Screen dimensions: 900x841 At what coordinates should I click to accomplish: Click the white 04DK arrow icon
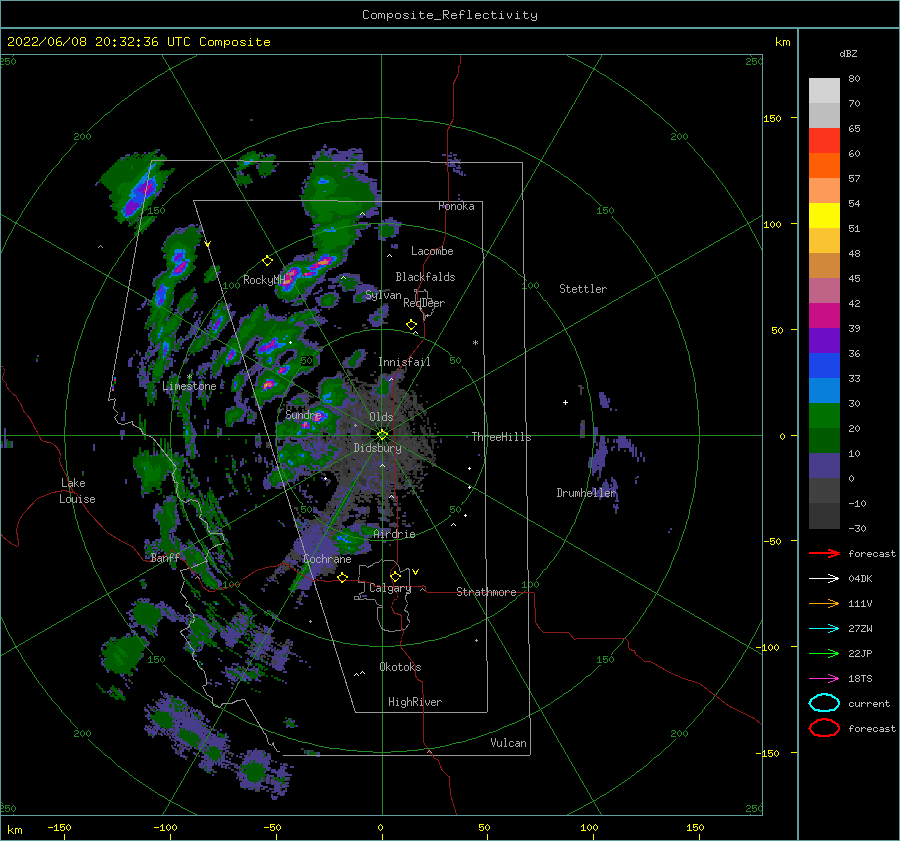coord(824,578)
